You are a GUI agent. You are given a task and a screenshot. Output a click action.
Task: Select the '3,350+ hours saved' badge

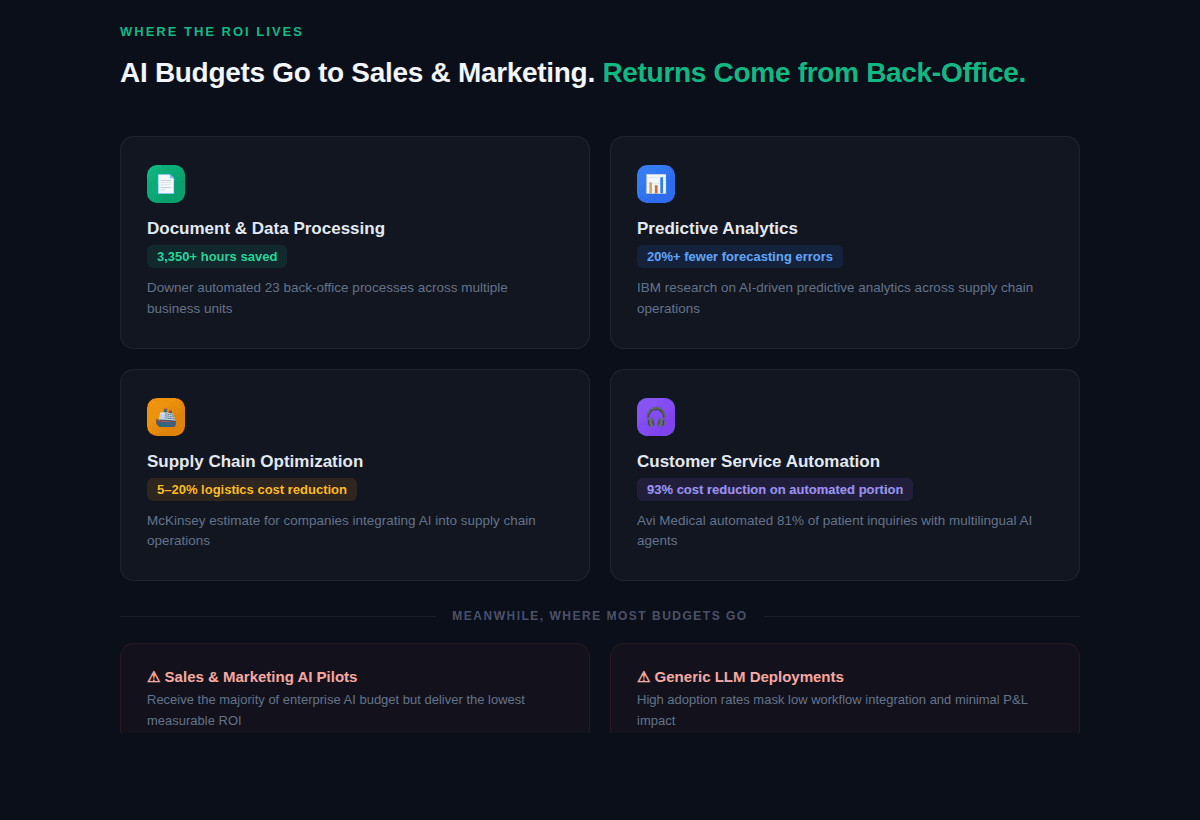tap(217, 257)
